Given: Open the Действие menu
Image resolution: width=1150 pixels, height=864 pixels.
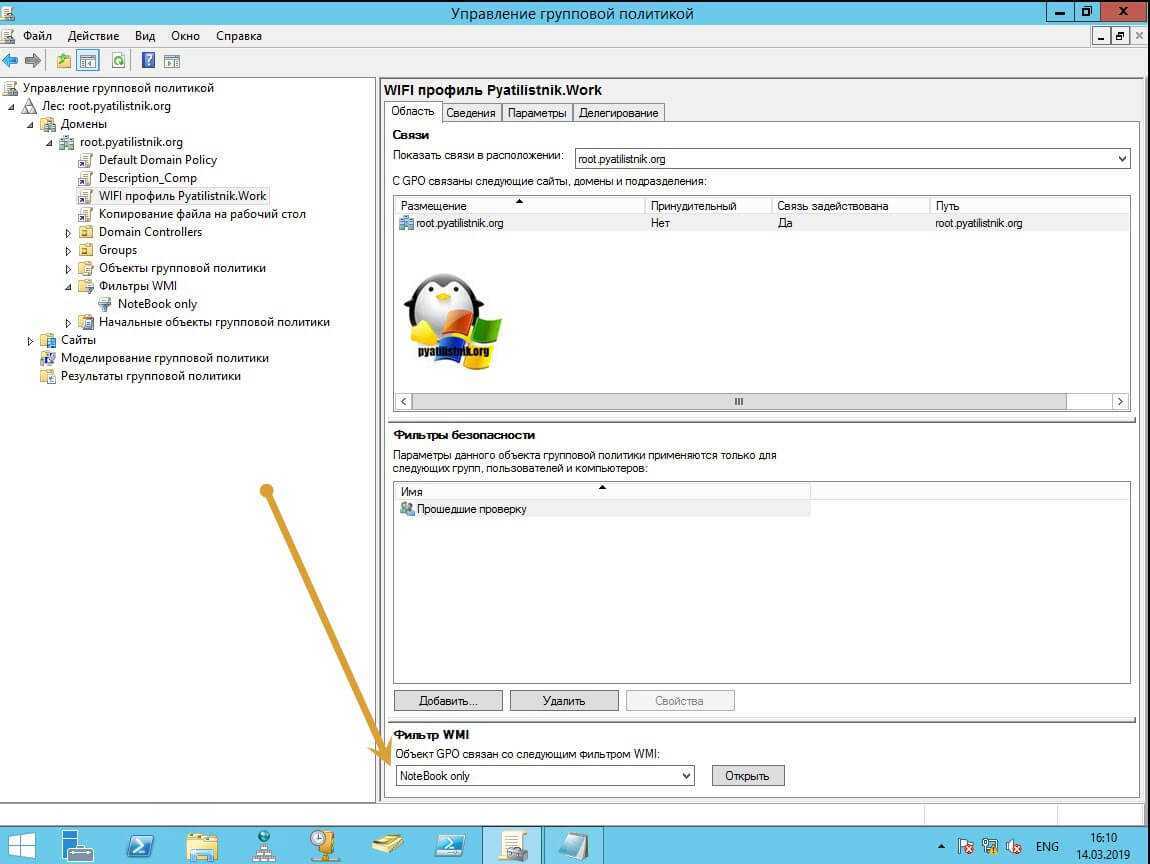Looking at the screenshot, I should (93, 36).
